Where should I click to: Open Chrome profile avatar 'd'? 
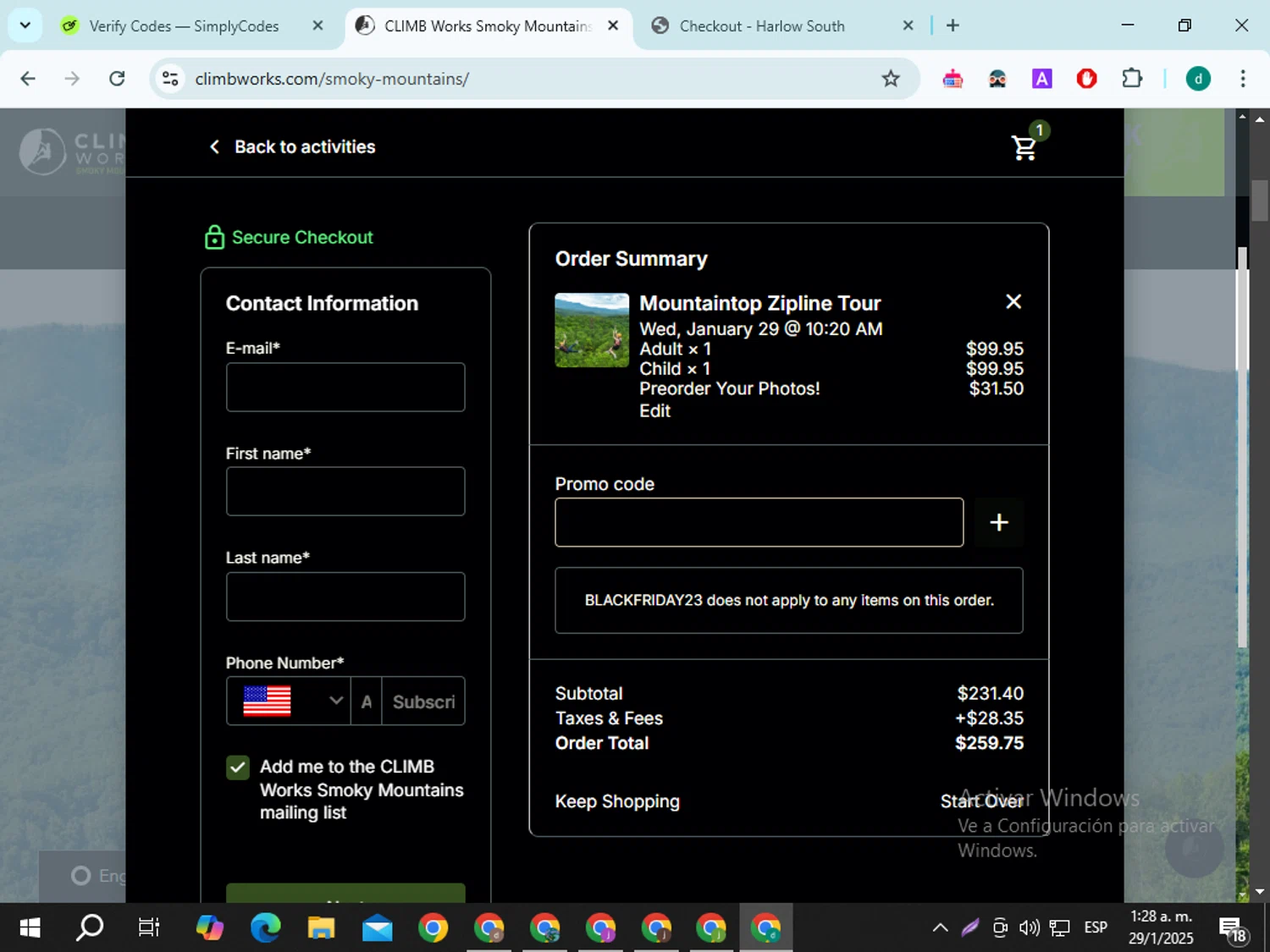(x=1198, y=79)
